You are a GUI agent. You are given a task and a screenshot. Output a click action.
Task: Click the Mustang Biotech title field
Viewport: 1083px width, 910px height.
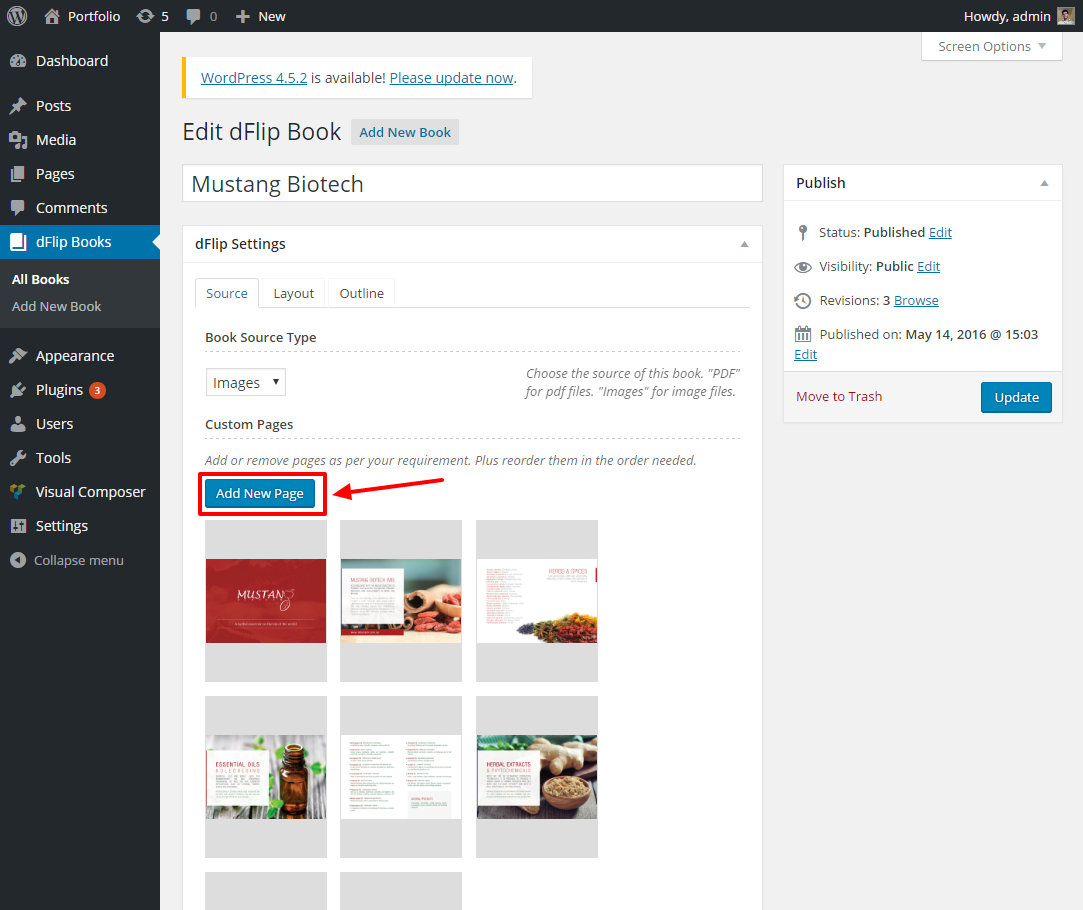coord(472,184)
